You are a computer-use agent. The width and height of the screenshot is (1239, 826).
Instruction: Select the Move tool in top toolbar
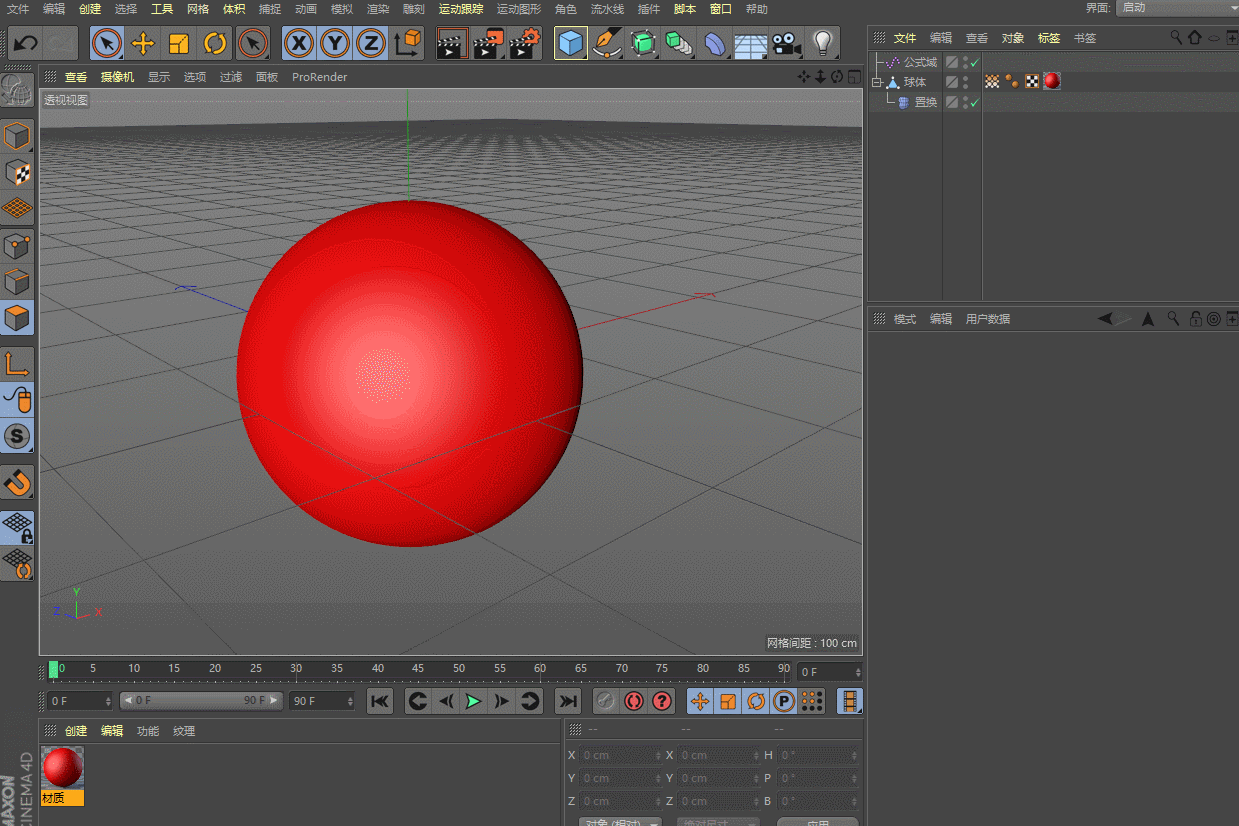(x=143, y=43)
